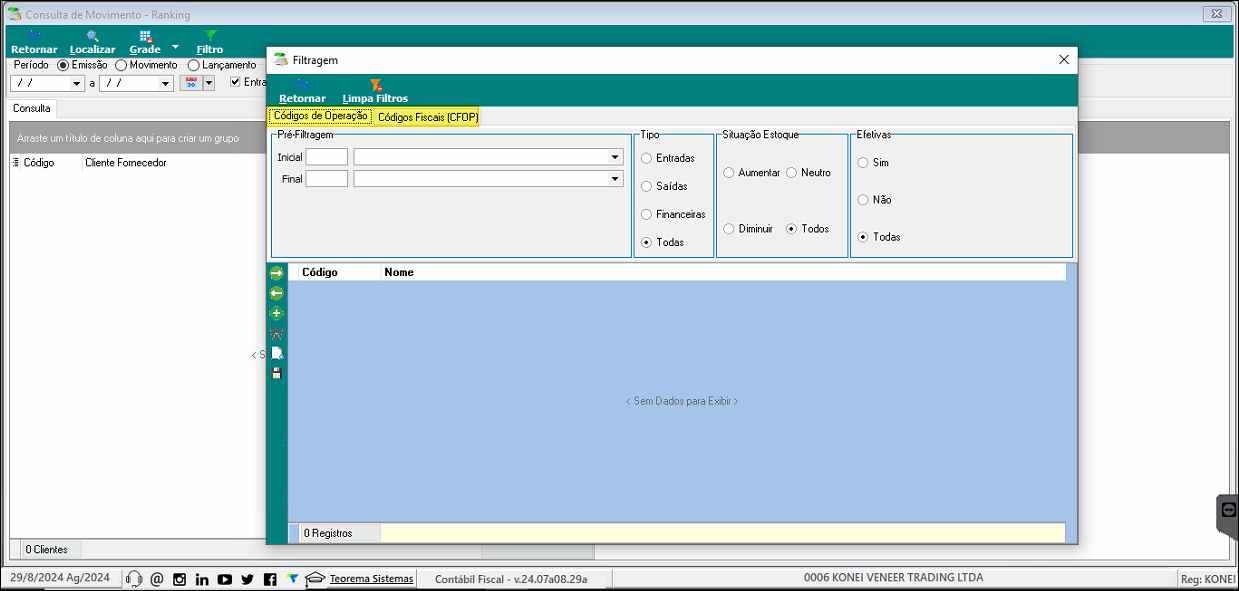Click the document load icon in sidebar

277,353
